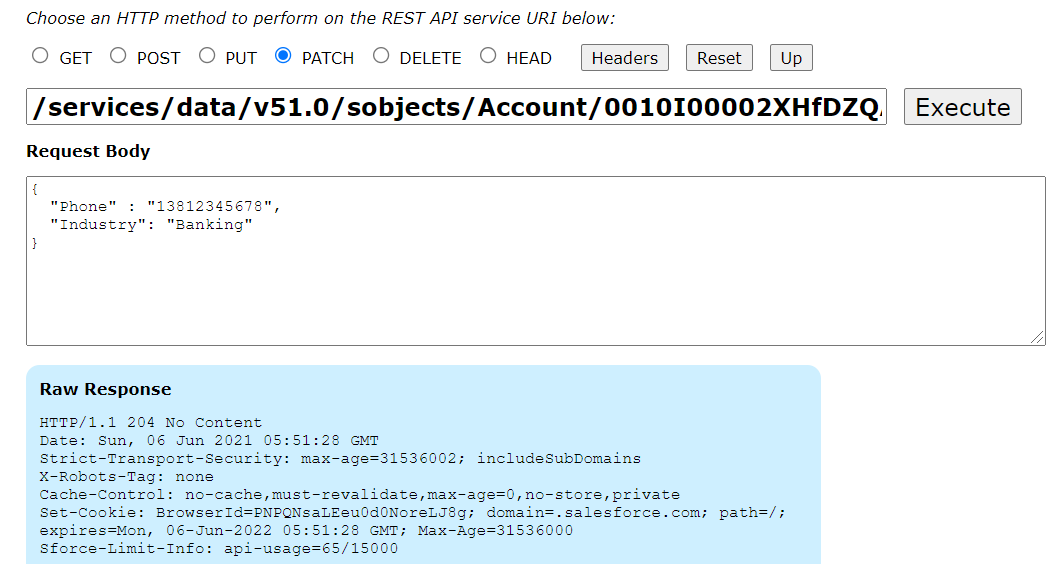
Task: Open the Headers editor
Action: pos(624,58)
